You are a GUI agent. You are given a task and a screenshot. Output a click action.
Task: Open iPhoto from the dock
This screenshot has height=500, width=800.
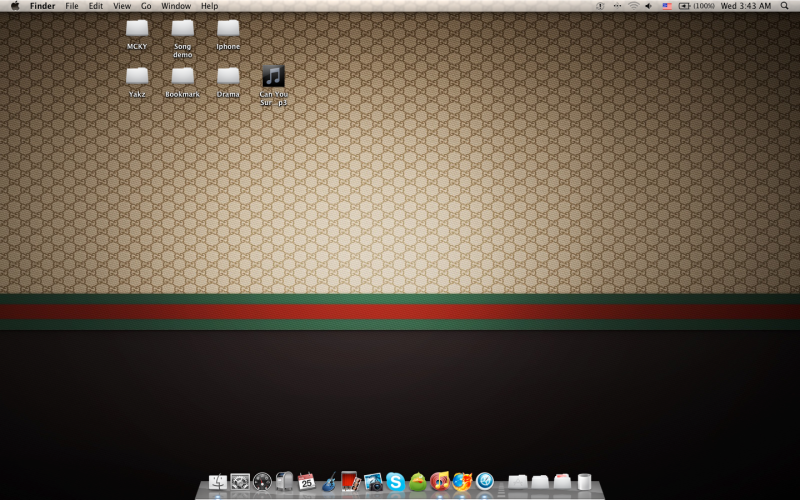tap(373, 482)
